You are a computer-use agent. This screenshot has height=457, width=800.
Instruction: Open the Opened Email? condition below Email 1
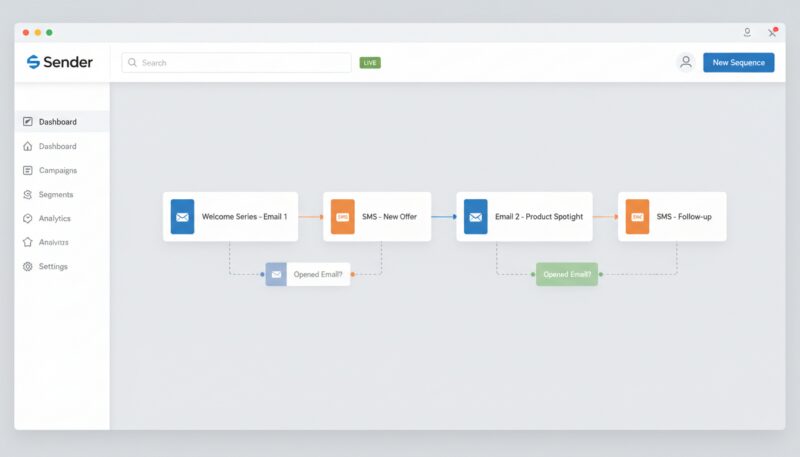point(308,274)
